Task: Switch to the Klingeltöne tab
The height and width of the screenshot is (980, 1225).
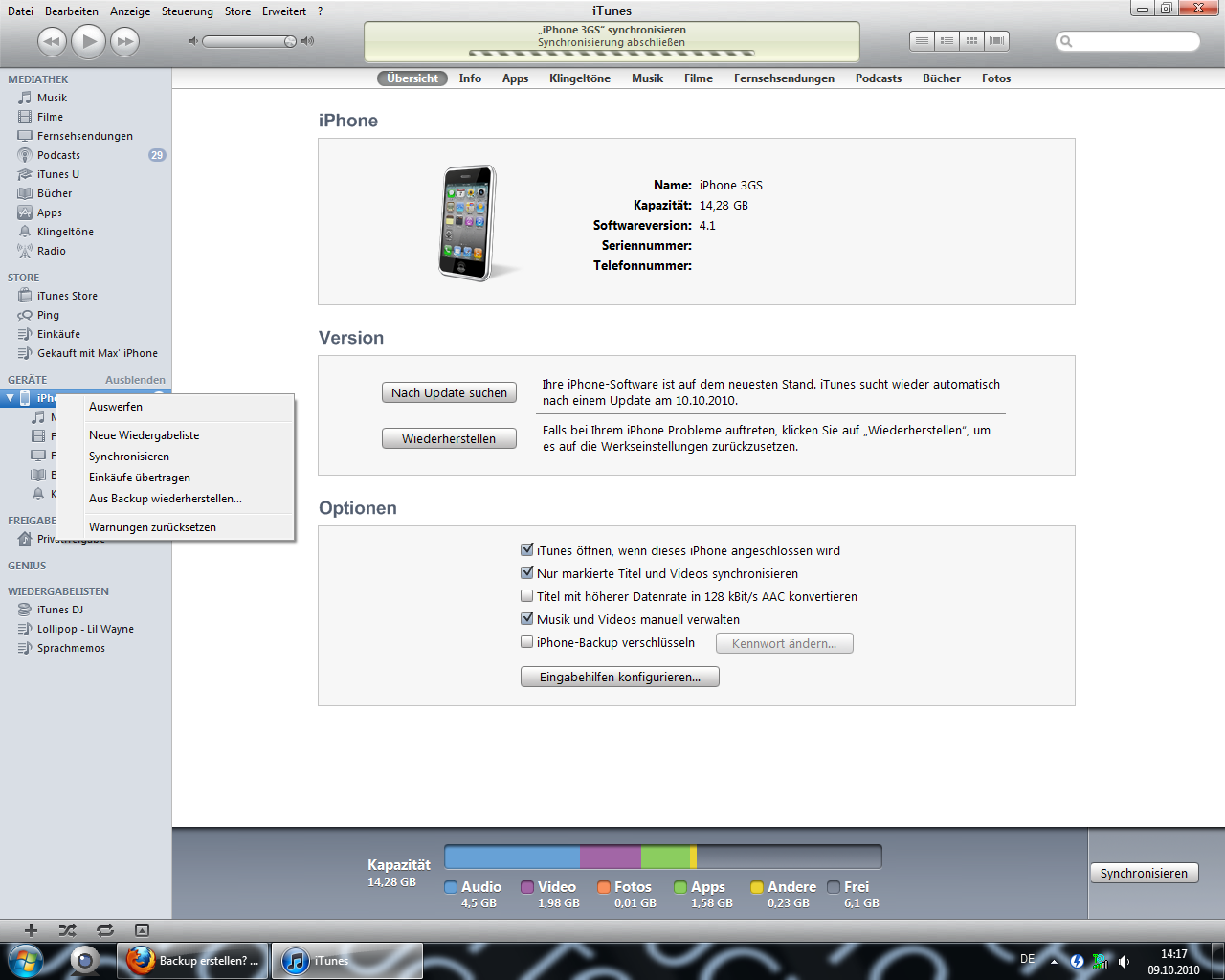Action: tap(580, 78)
